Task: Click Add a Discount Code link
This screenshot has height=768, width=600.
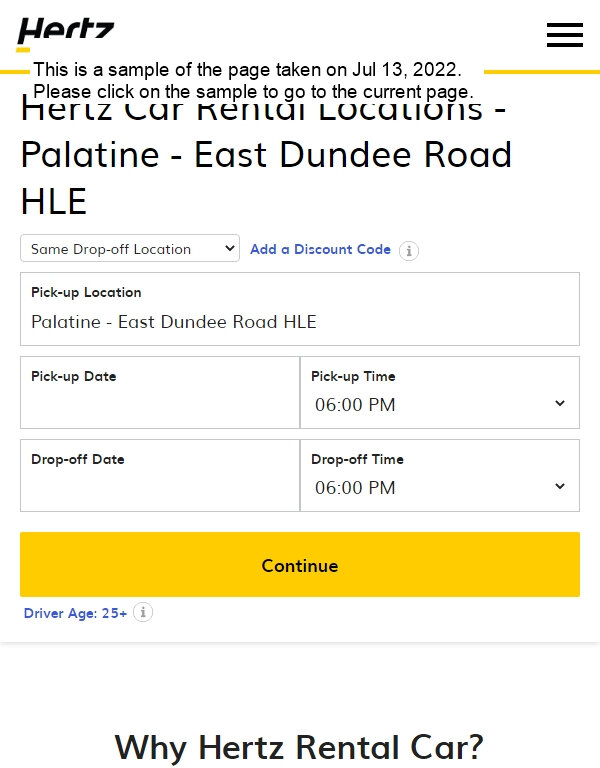Action: click(x=320, y=249)
